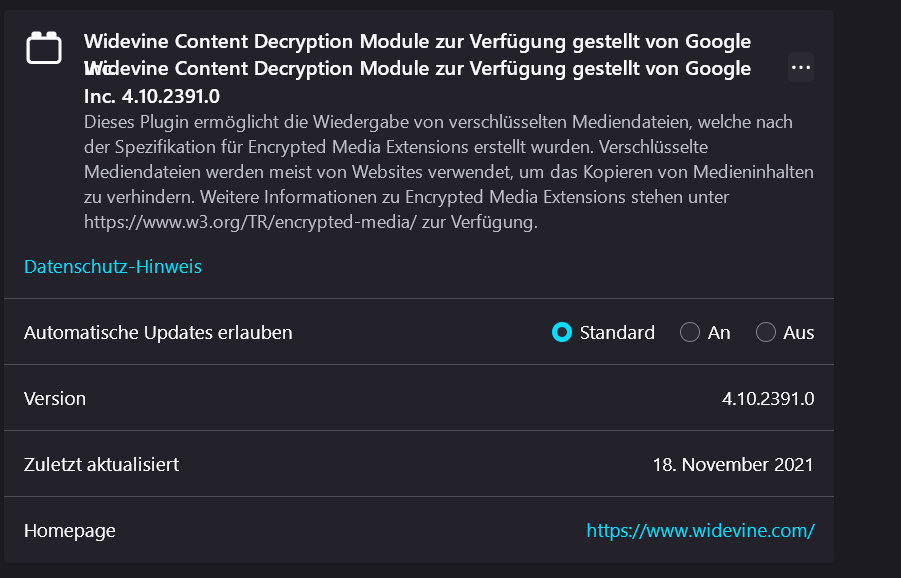The image size is (901, 578).
Task: Click the Widevine plugin block icon
Action: (x=44, y=48)
